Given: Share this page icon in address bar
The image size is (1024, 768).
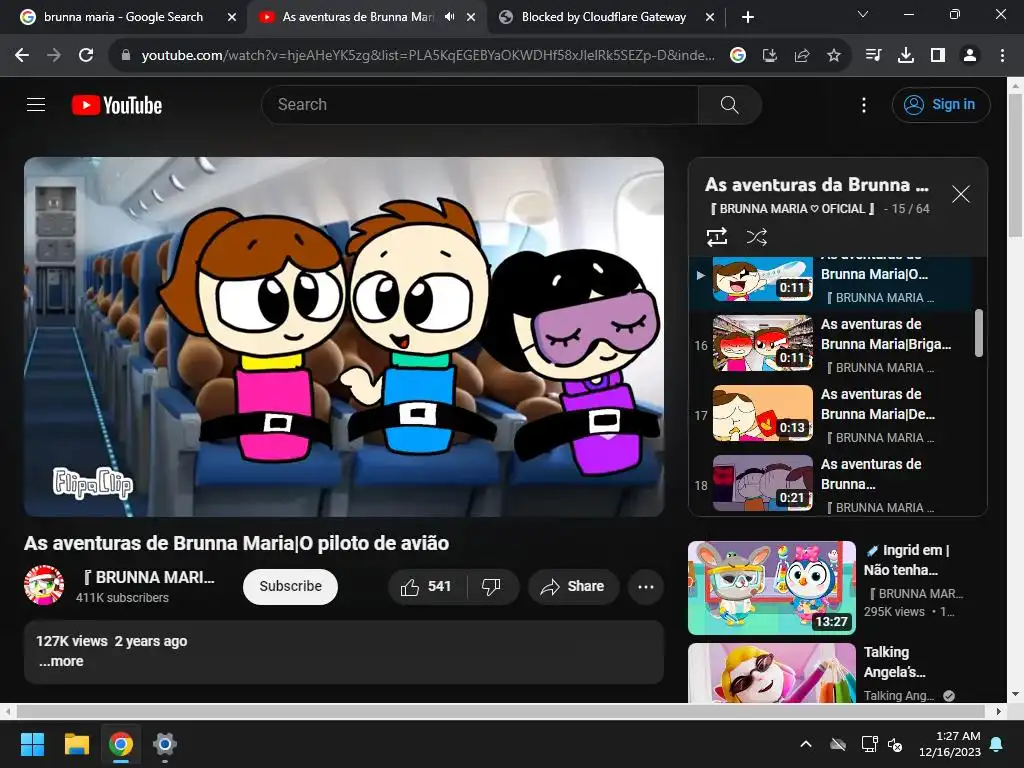Looking at the screenshot, I should [802, 56].
